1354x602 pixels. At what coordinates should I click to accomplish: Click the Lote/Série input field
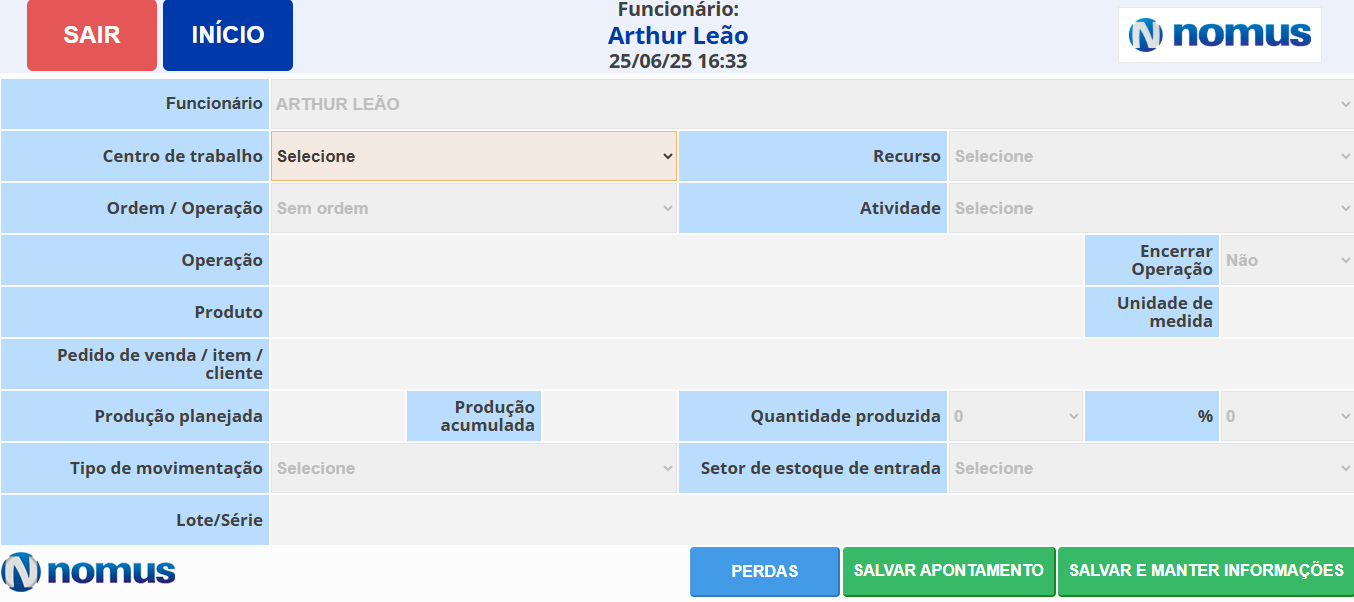(x=811, y=520)
